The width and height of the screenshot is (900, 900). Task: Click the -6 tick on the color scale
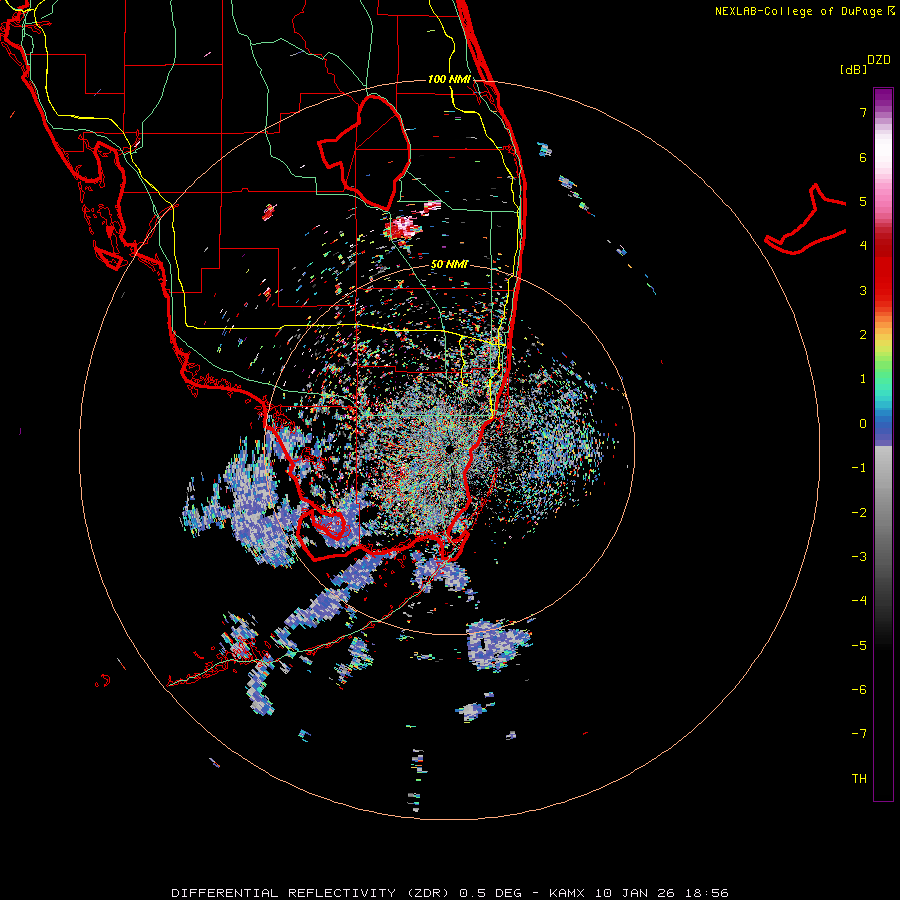tap(859, 689)
